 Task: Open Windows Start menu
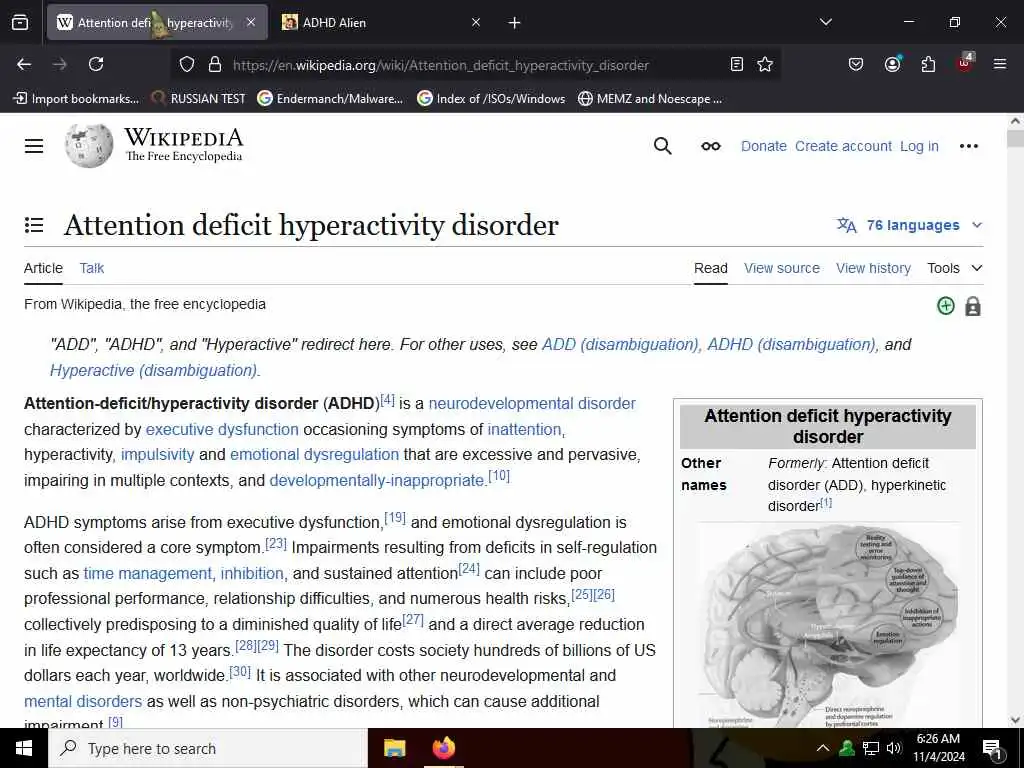click(24, 748)
